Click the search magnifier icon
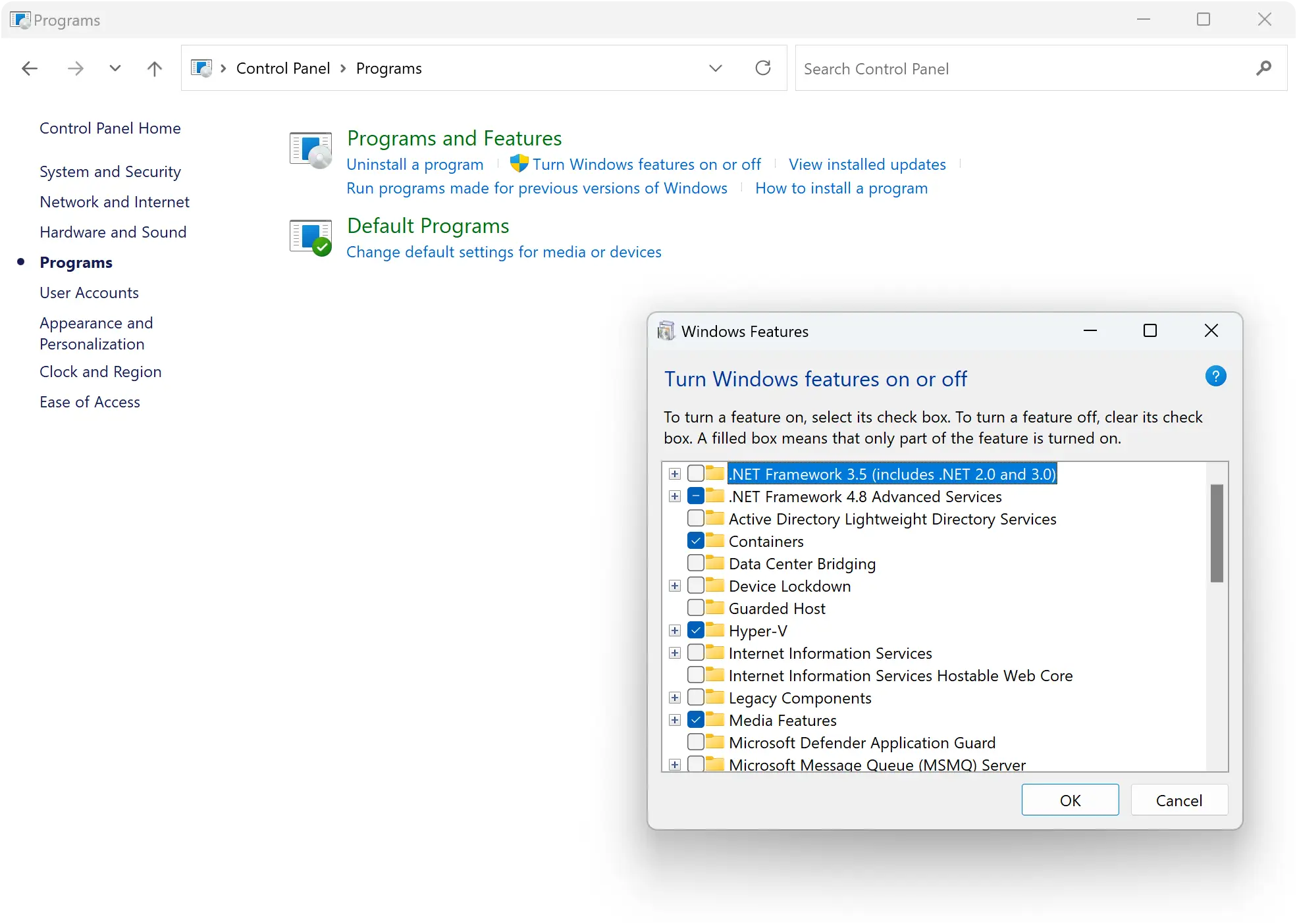The image size is (1297, 924). pos(1263,68)
